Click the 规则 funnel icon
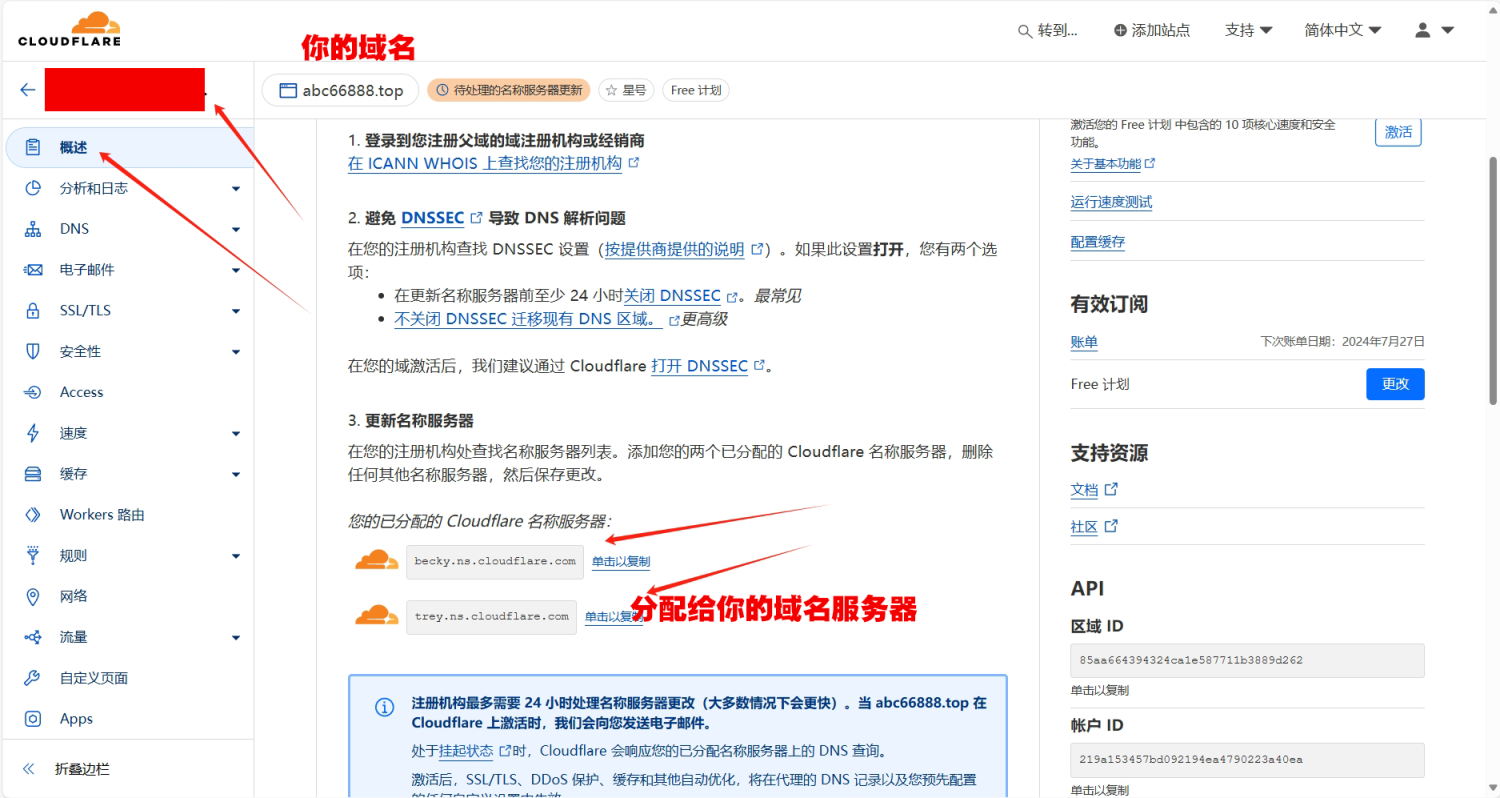The width and height of the screenshot is (1500, 798). tap(33, 555)
